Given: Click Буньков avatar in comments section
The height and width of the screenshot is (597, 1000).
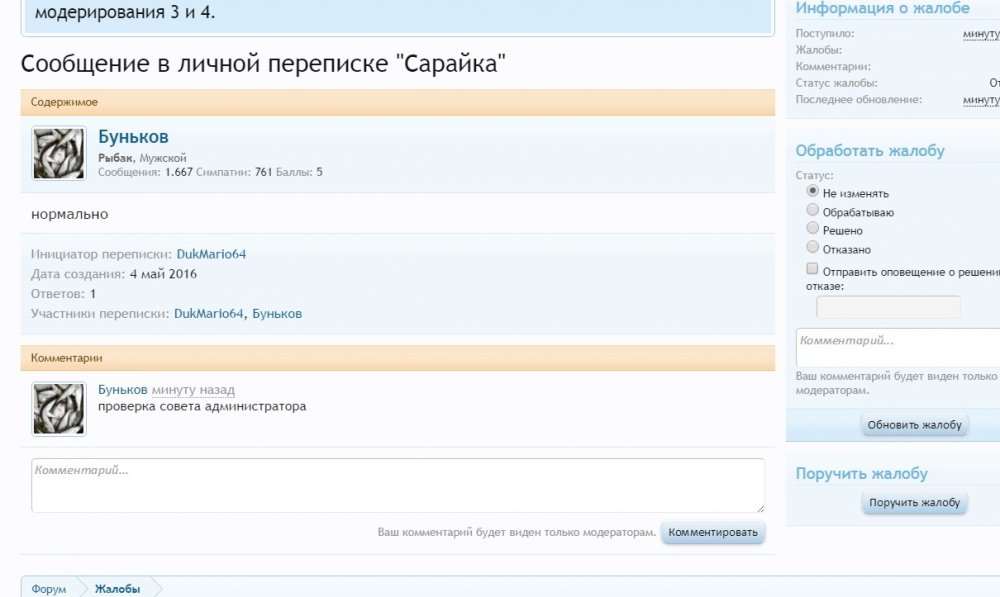Looking at the screenshot, I should (x=59, y=409).
